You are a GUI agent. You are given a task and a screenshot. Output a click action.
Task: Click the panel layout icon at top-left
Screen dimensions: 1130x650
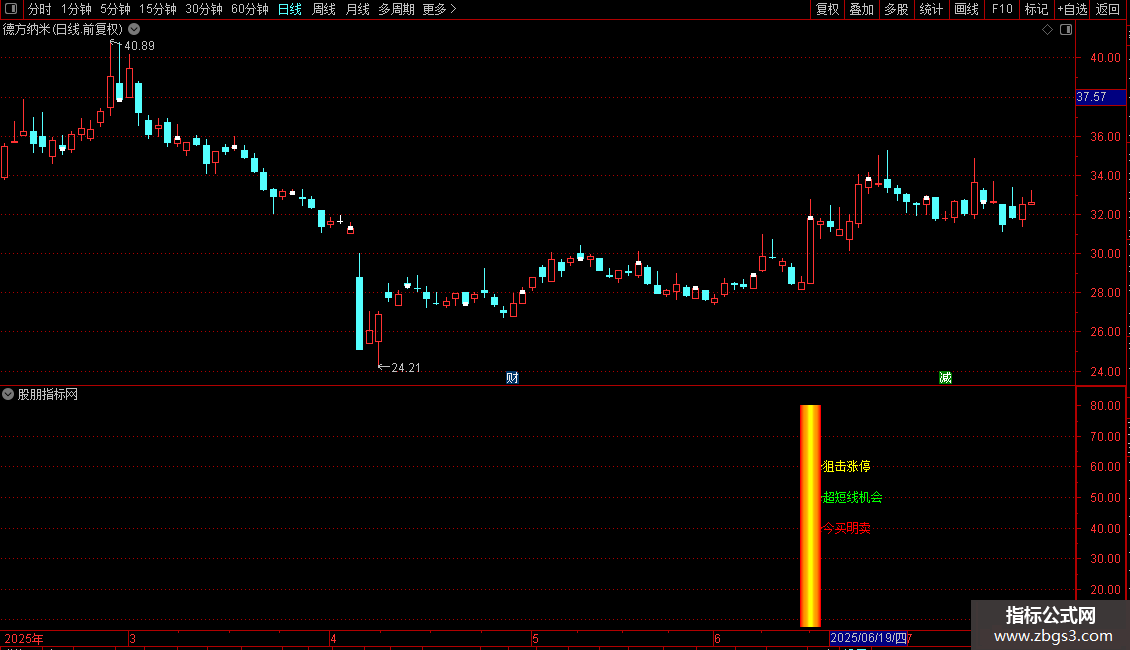11,9
